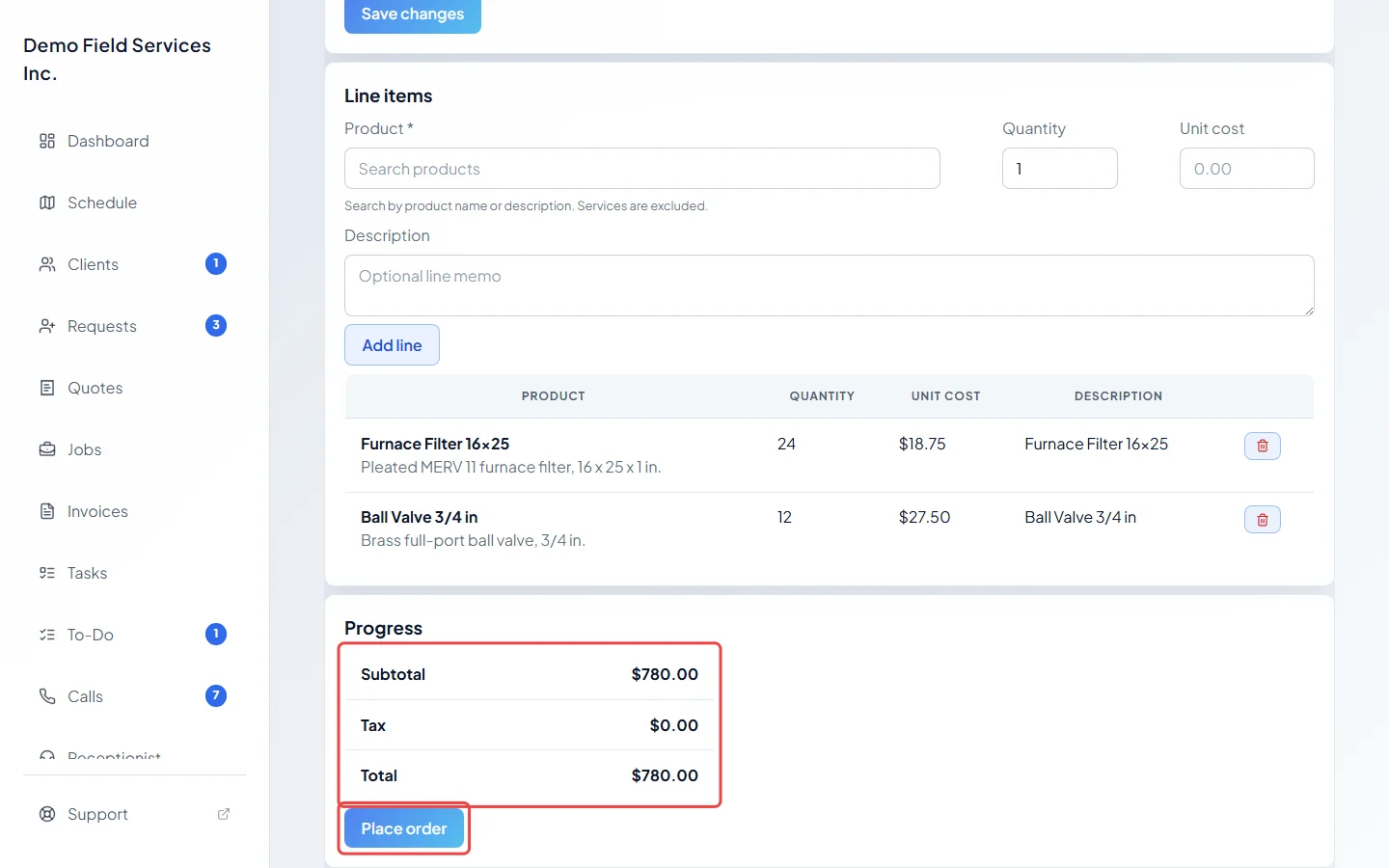Click the Requests add-person icon
This screenshot has height=868, width=1389.
(47, 326)
